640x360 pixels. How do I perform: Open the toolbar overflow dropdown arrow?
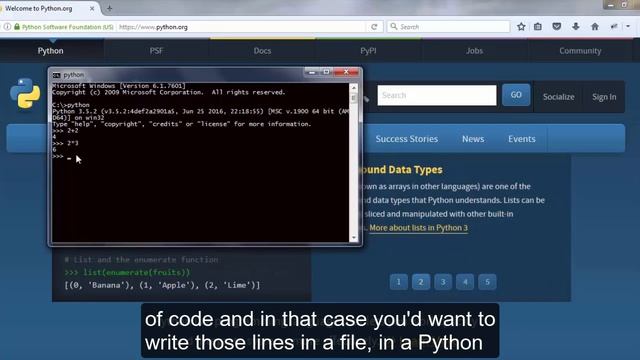click(628, 27)
